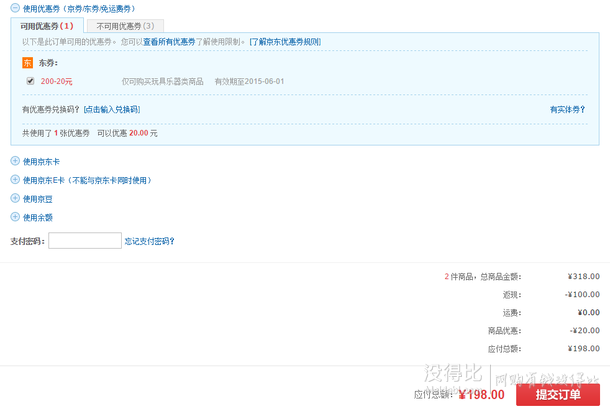Screen dimensions: 610x414
Task: Click the -¥20.00 商品优惠 value
Action: point(585,330)
